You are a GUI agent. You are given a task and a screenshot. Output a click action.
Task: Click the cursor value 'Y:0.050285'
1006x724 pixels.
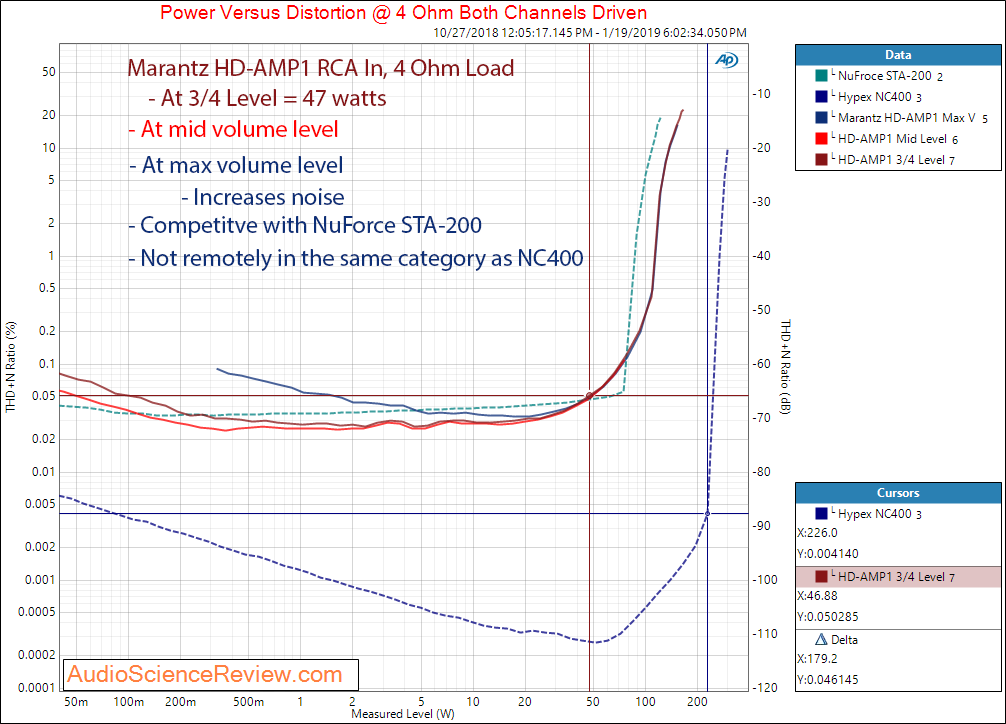pos(828,616)
